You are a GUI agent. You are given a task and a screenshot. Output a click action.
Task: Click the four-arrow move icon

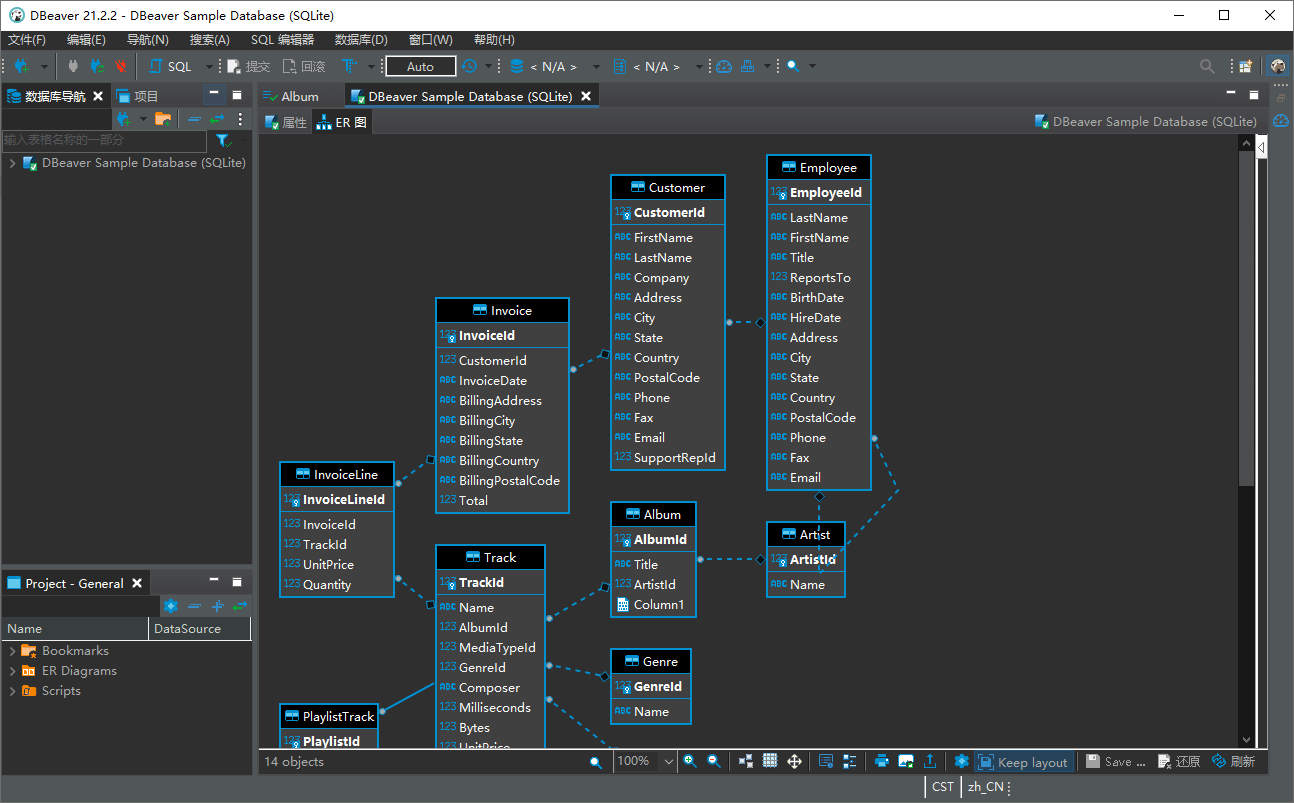(795, 761)
